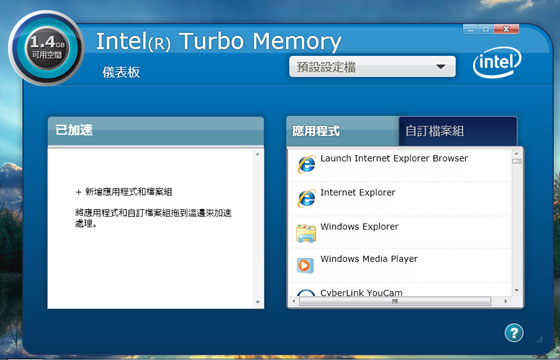
Task: Select the Windows Media Player icon
Action: [305, 265]
